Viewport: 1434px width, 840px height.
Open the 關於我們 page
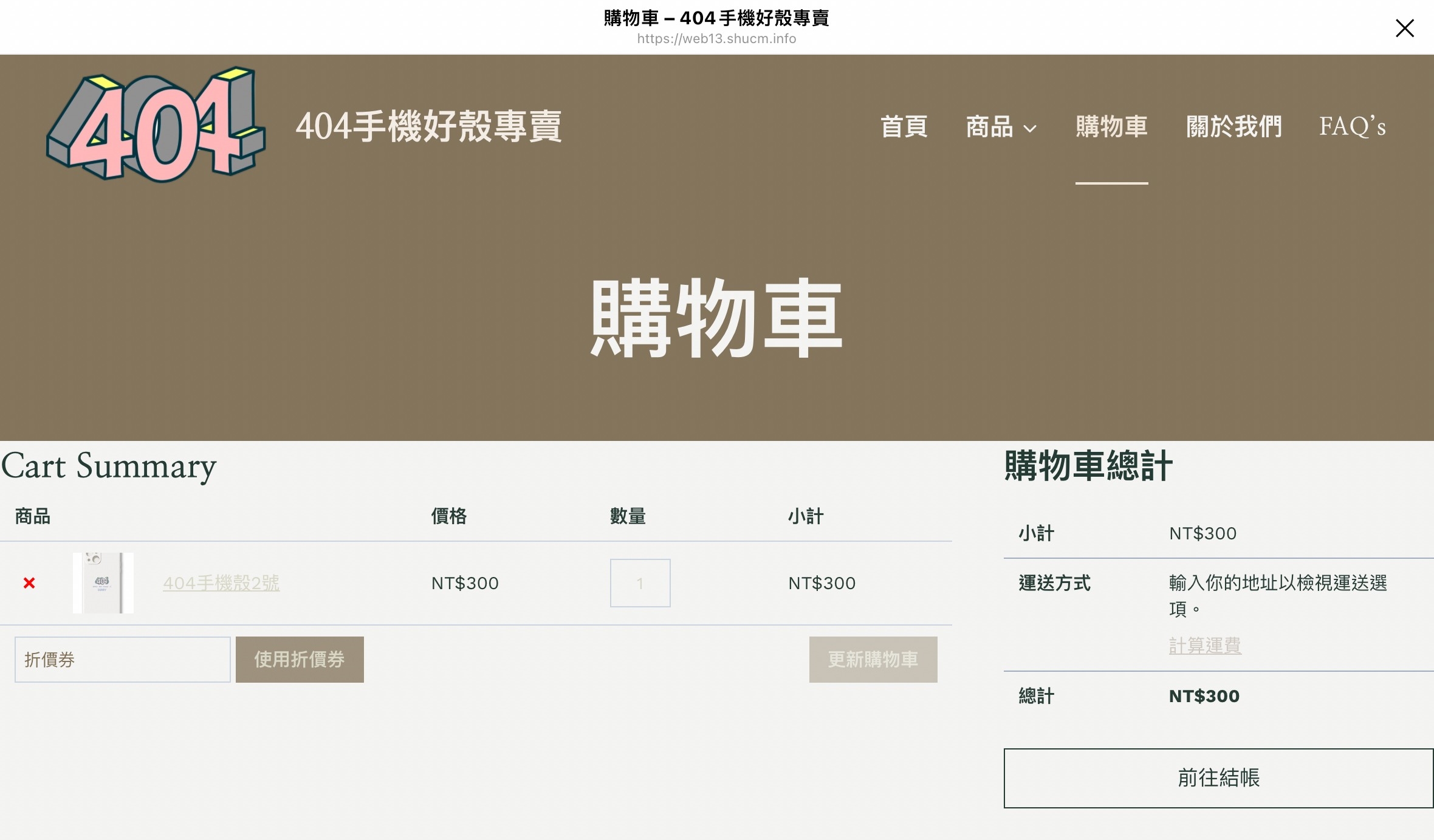1233,126
